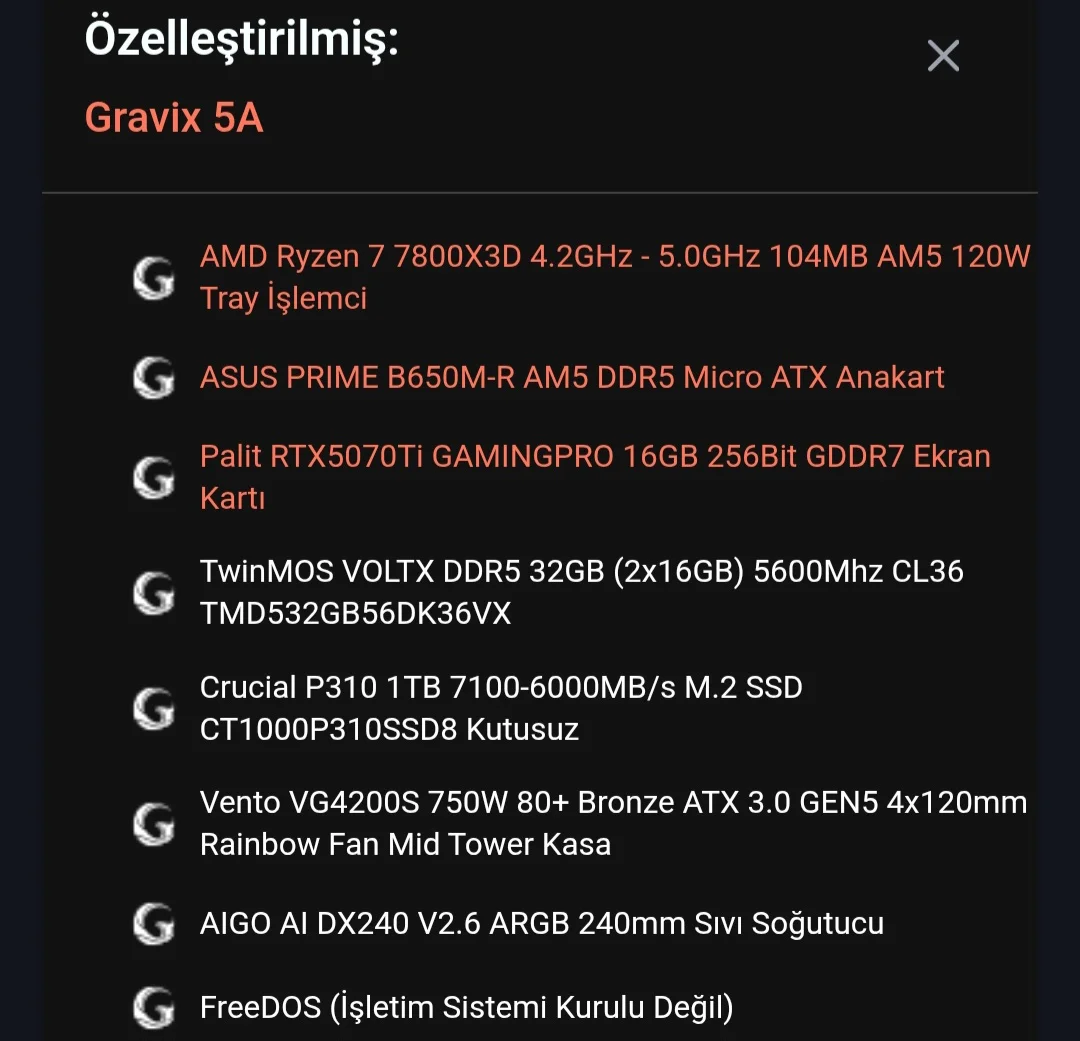Open the Palit RTX5070Ti GAMINGPRO graphics card link

click(595, 456)
